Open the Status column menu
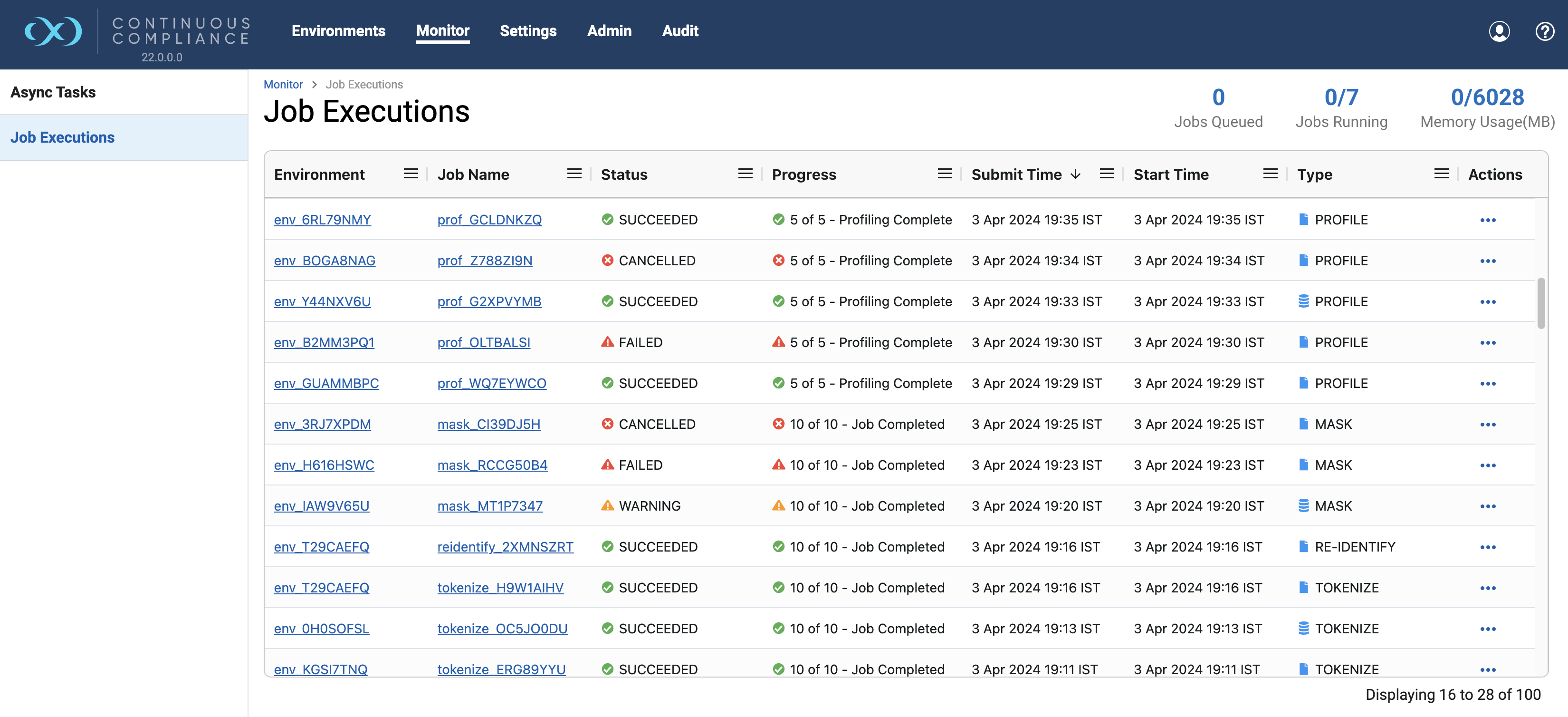This screenshot has height=717, width=1568. [745, 174]
